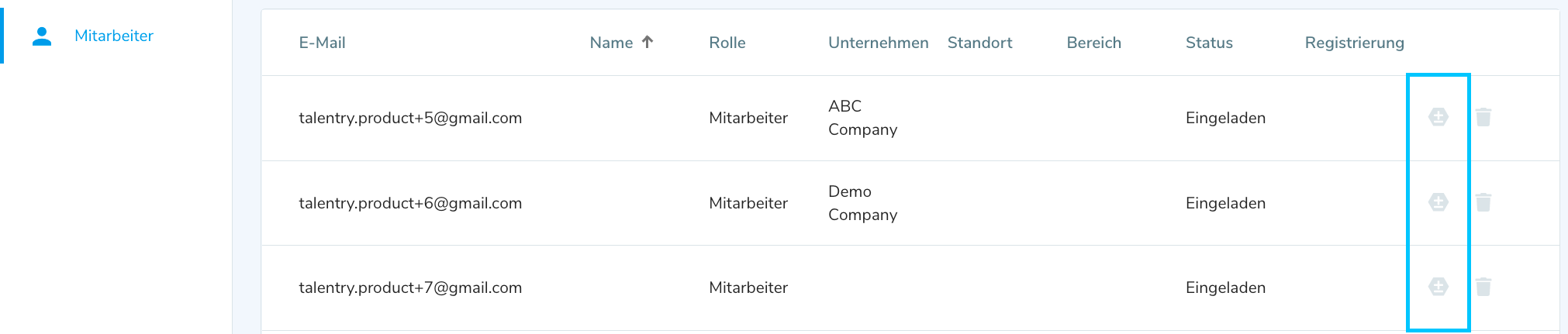
Task: Click the ABC Company cell
Action: click(862, 118)
